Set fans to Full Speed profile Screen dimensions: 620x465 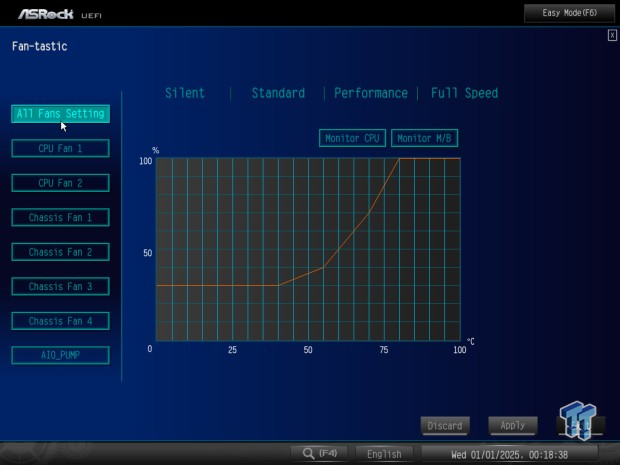pos(464,93)
